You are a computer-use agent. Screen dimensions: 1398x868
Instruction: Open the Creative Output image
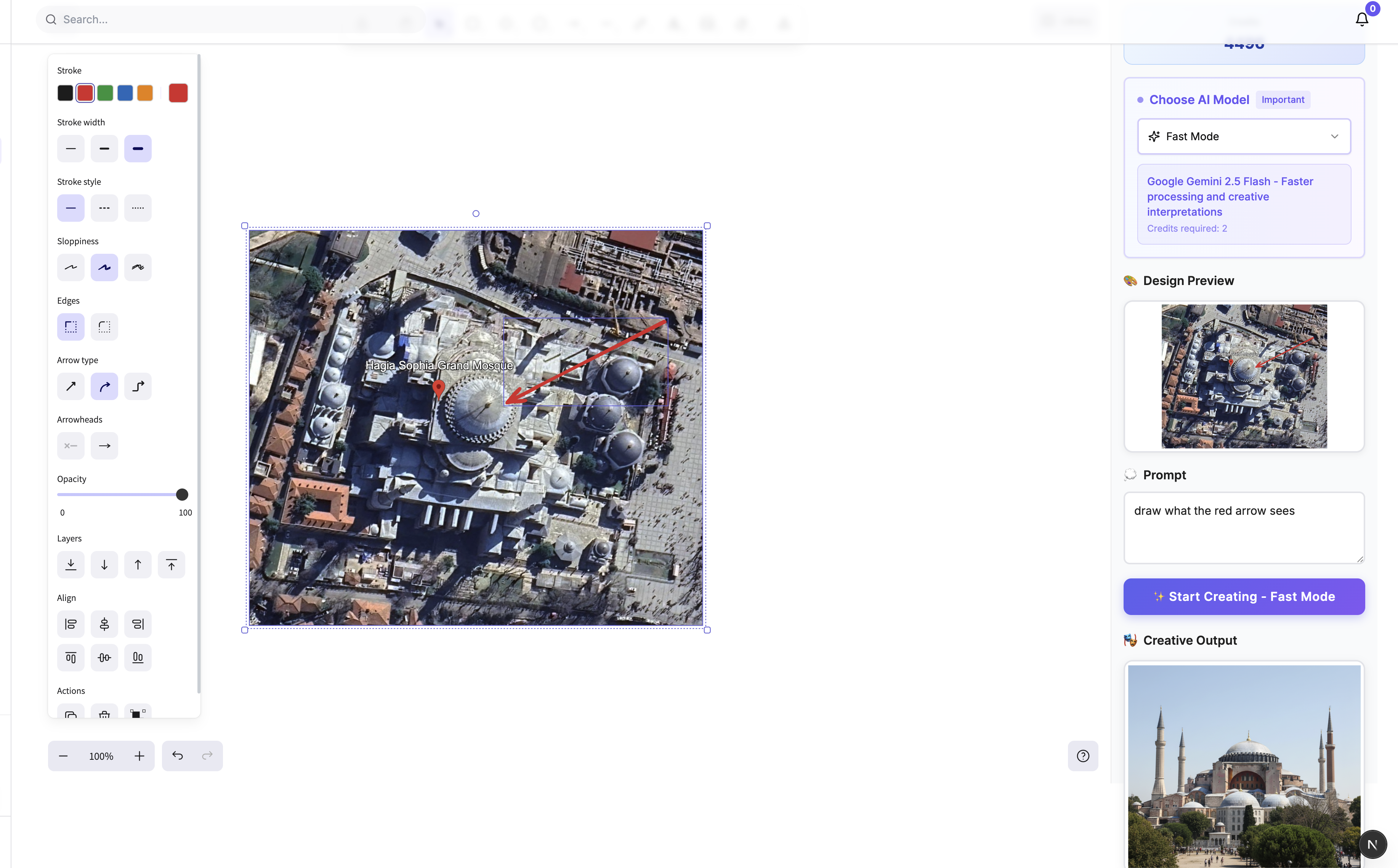[x=1244, y=766]
